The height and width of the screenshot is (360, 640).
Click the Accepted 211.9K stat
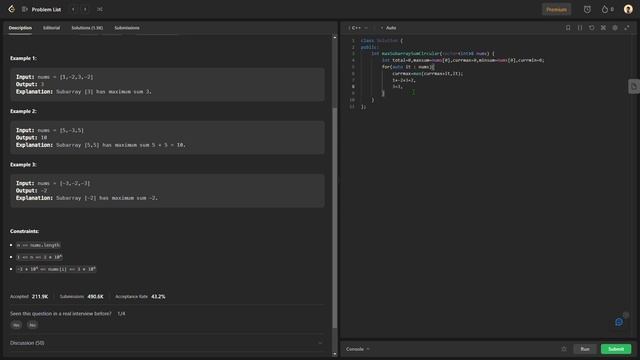pyautogui.click(x=29, y=296)
